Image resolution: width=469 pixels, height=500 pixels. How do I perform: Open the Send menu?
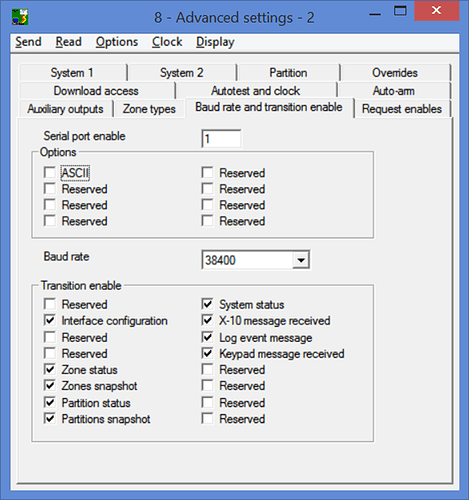[28, 42]
